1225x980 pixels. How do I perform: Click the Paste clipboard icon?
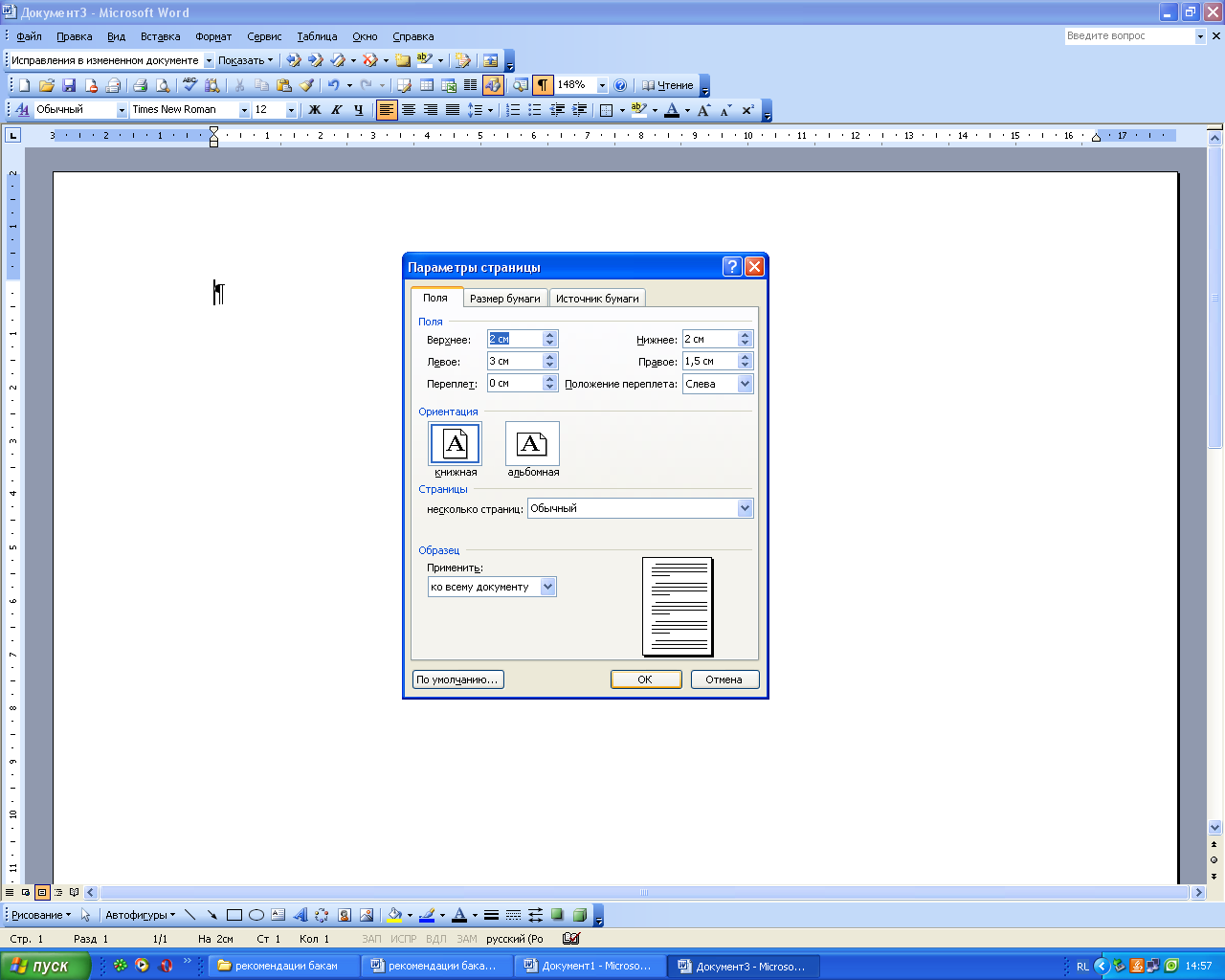tap(283, 85)
